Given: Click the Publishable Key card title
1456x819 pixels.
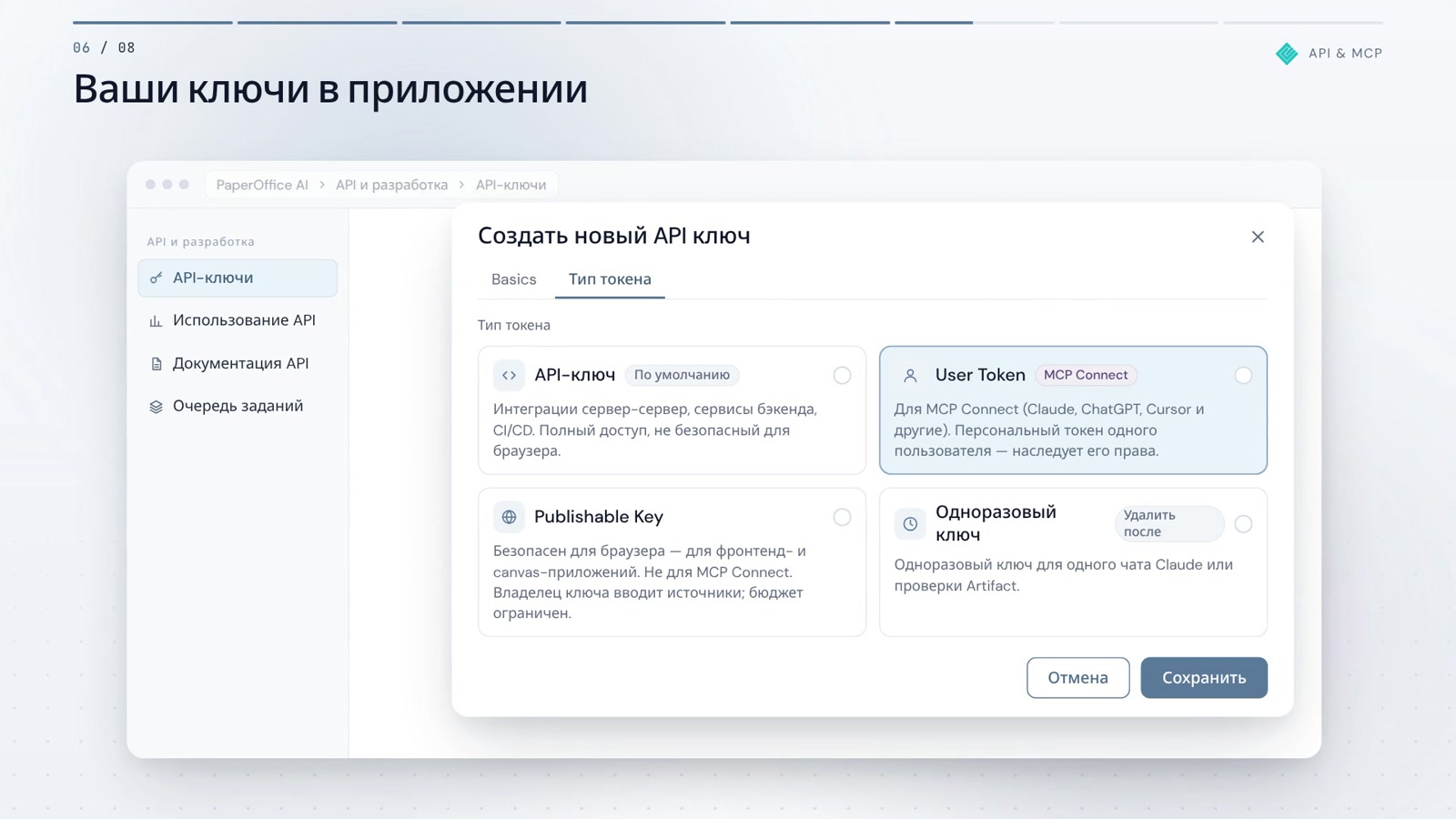Looking at the screenshot, I should click(598, 517).
